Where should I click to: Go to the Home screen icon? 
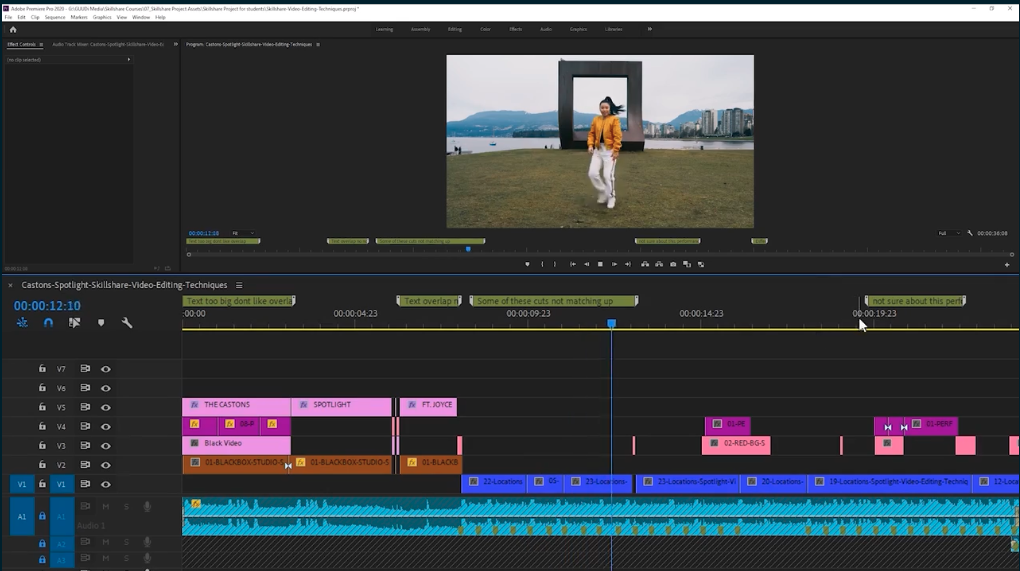click(13, 29)
